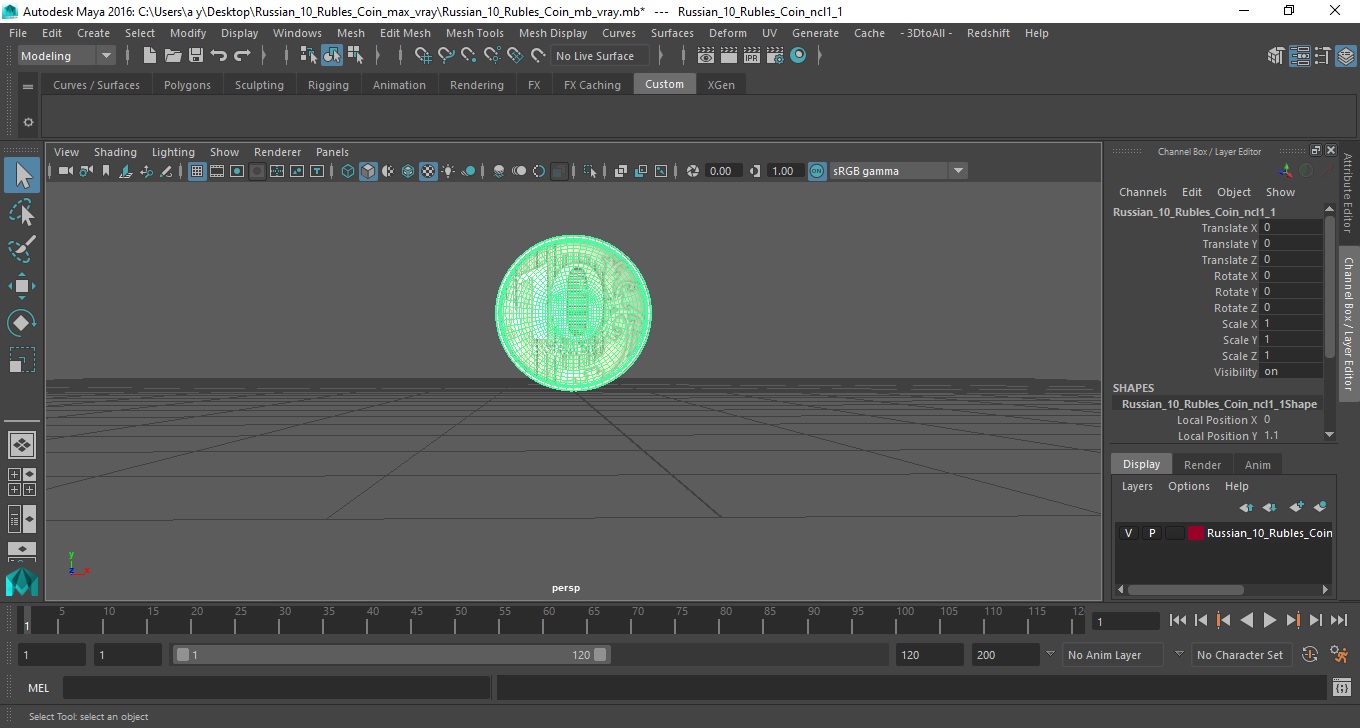Select by hierarchy mode icon

pos(309,56)
